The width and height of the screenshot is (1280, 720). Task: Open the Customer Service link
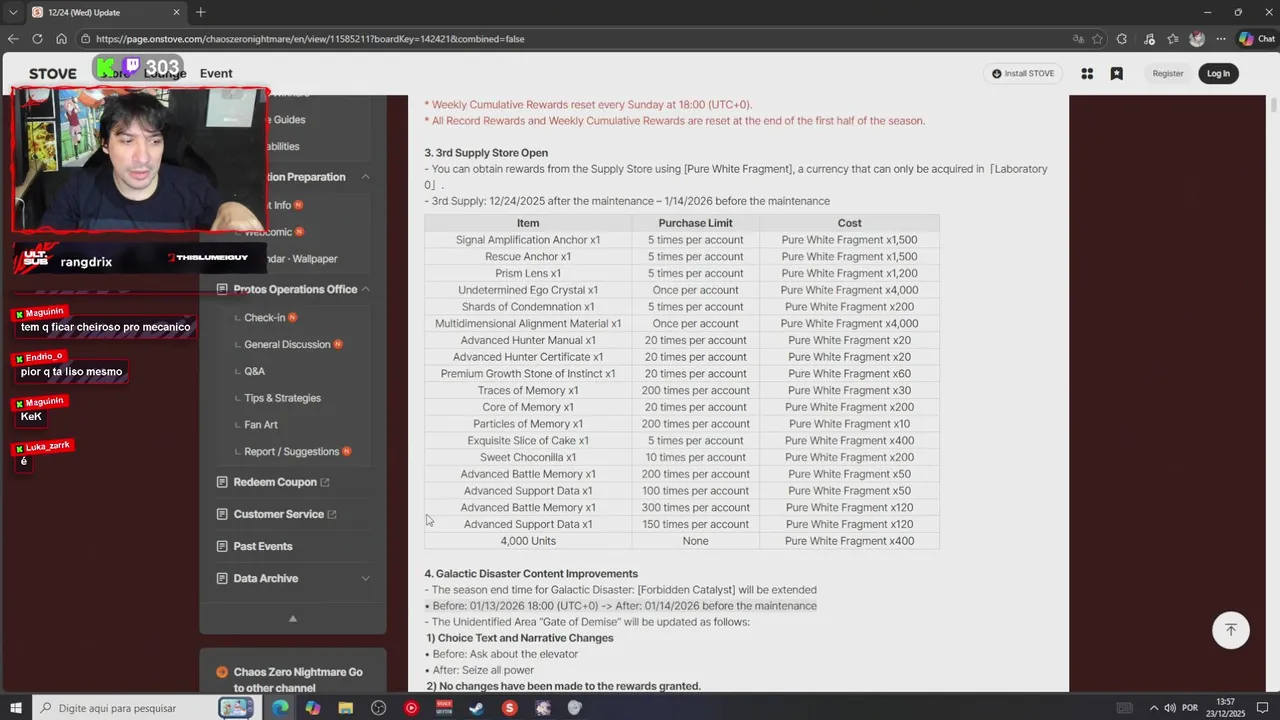[x=278, y=514]
